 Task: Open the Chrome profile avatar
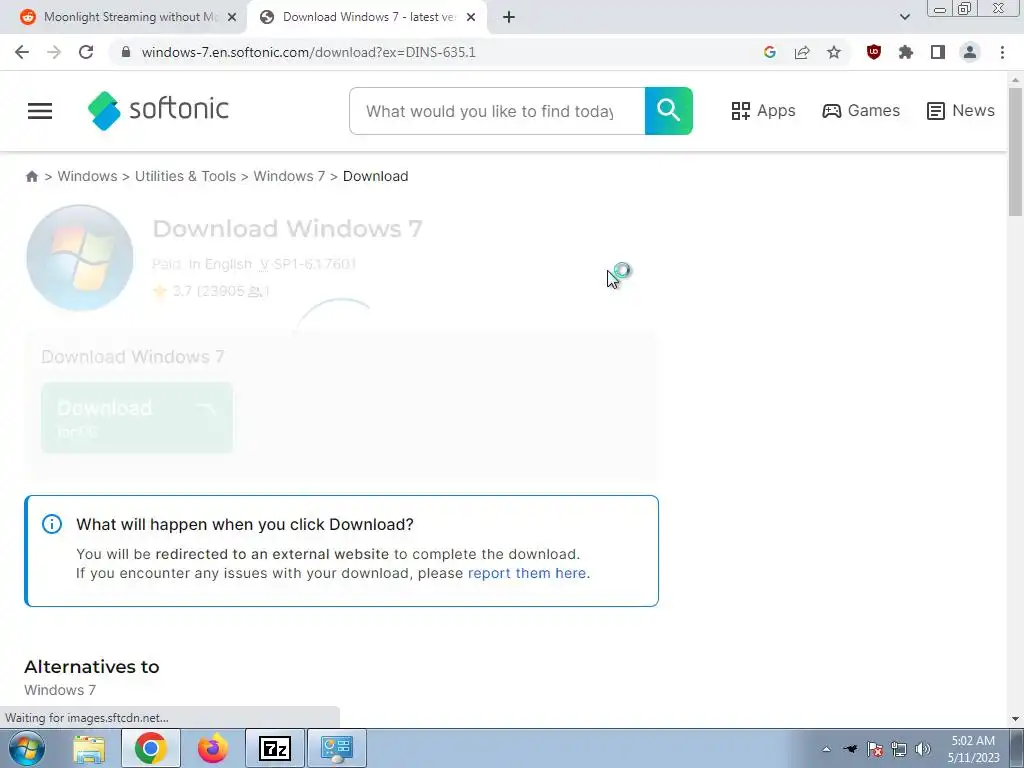[970, 52]
